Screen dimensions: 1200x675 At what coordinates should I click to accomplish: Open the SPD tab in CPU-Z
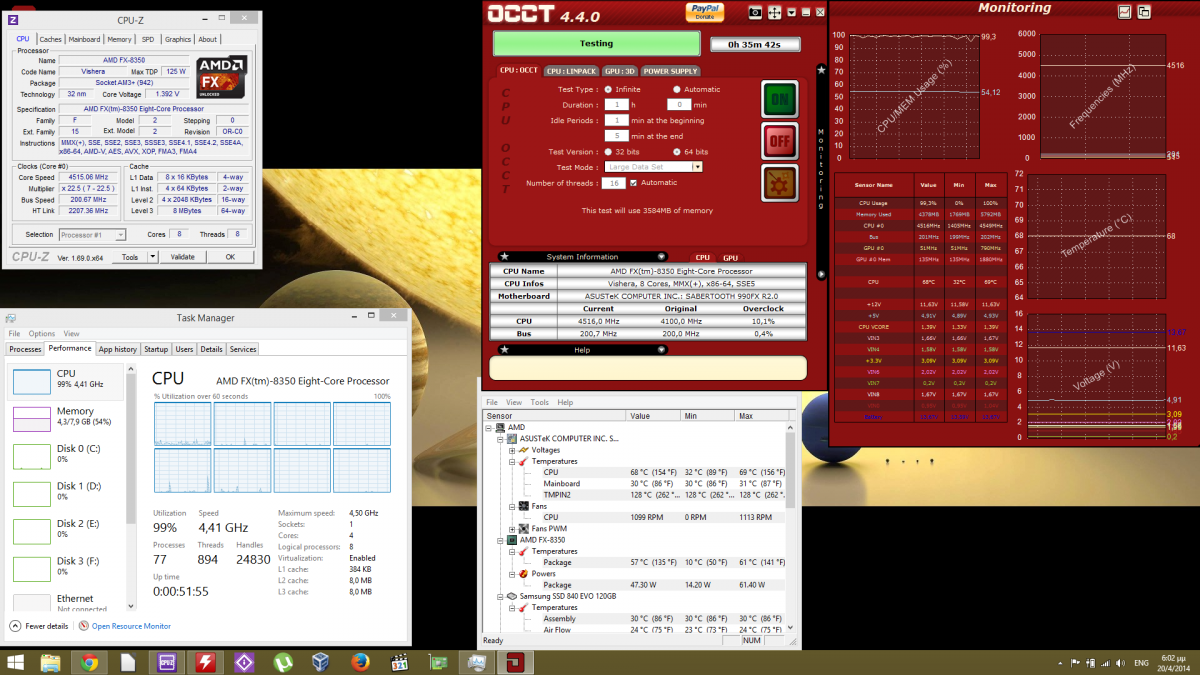(148, 39)
